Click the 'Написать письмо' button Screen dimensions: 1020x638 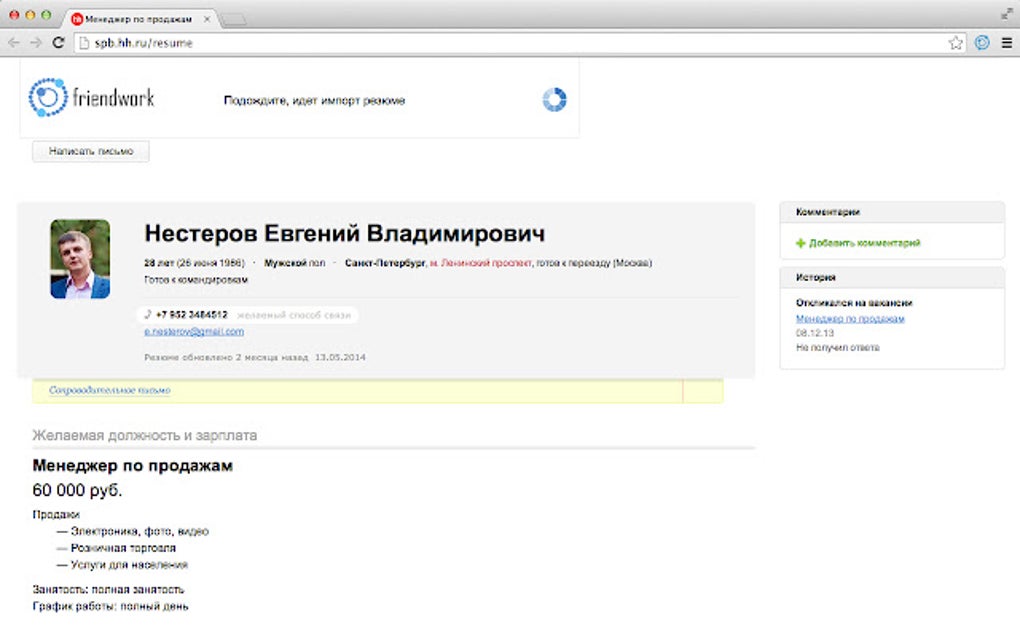[x=90, y=151]
